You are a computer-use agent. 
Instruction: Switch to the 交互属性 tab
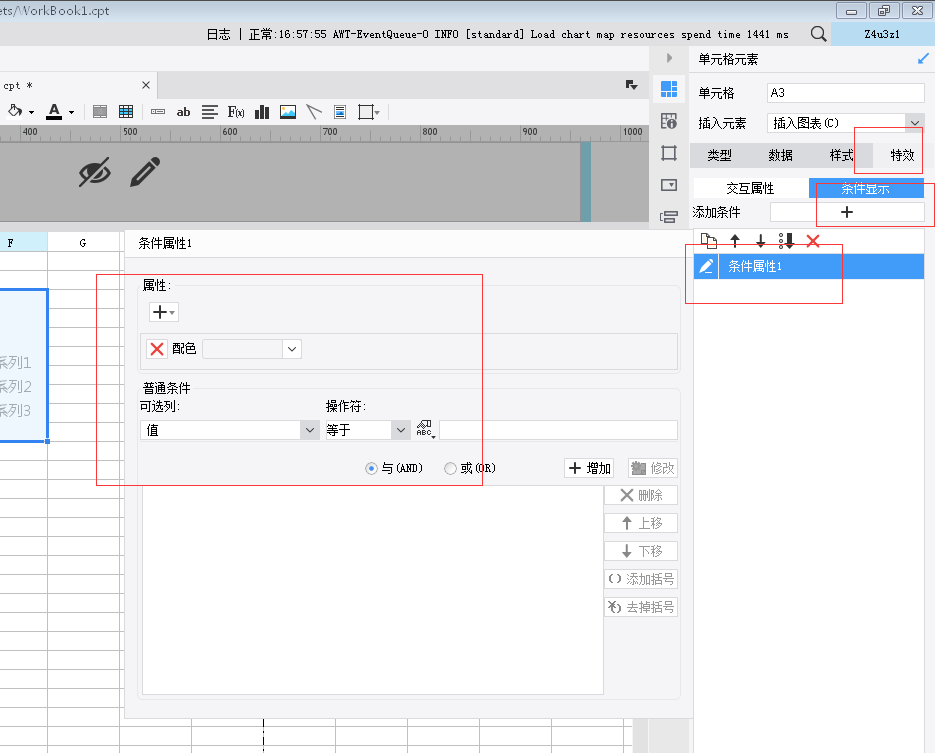click(750, 188)
